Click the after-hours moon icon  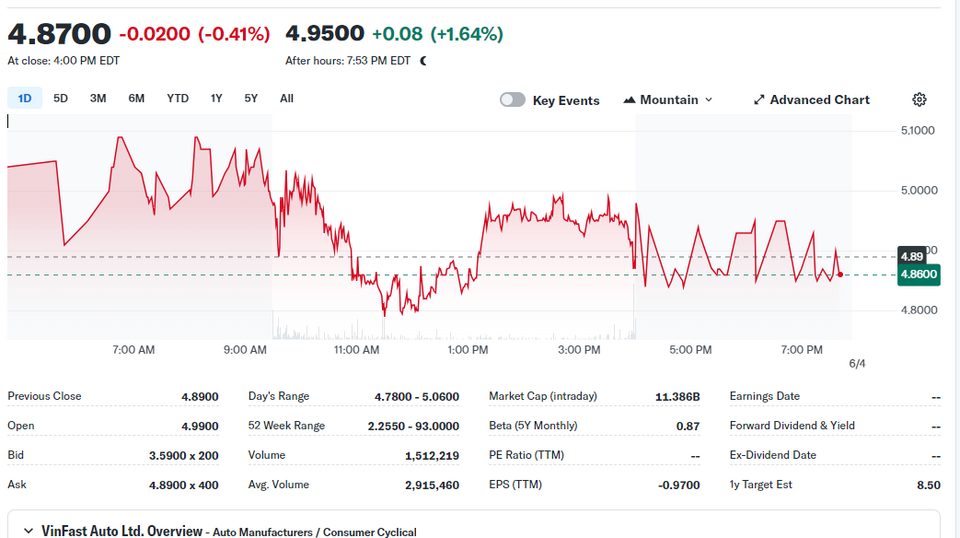pos(423,61)
